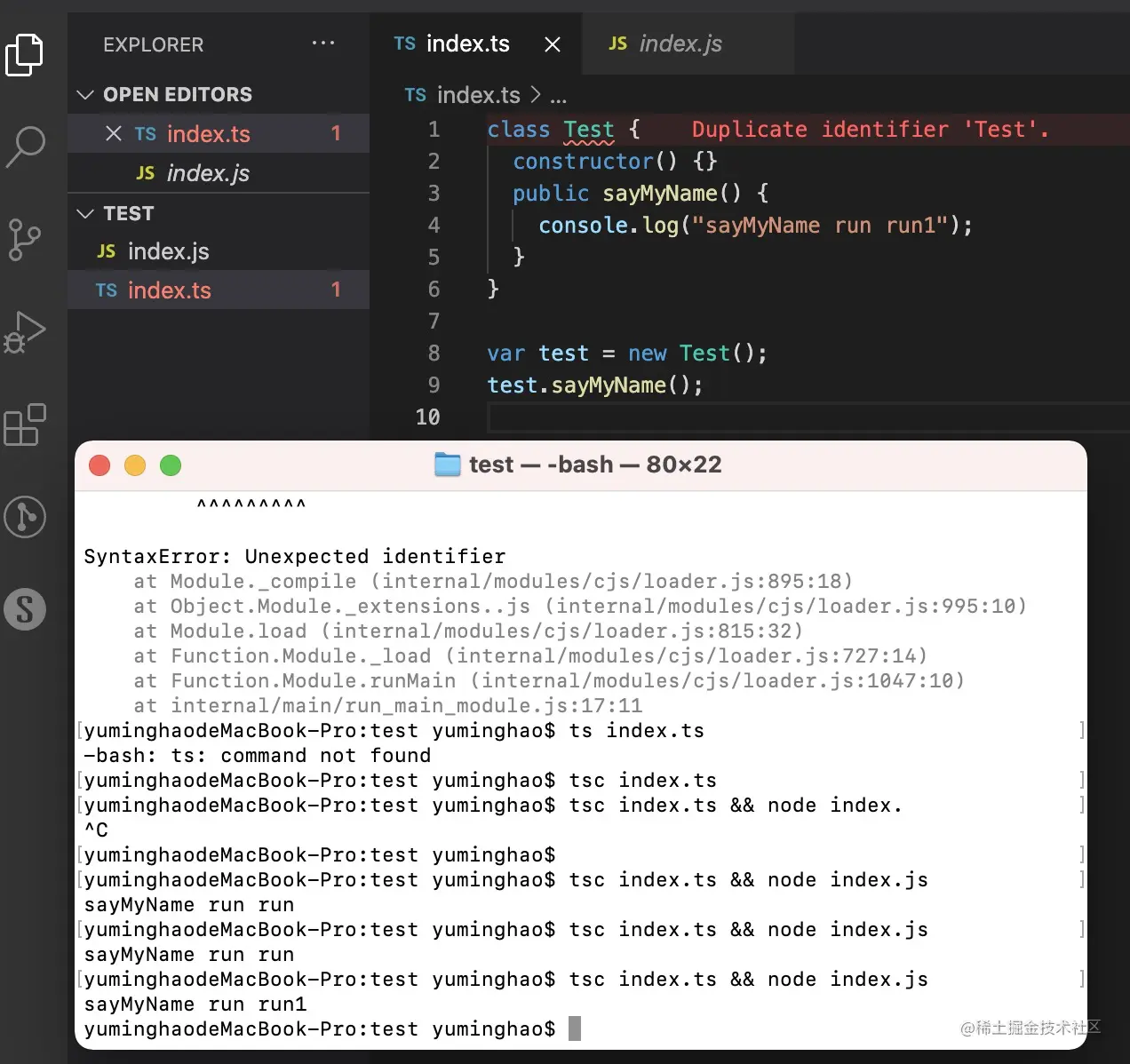The width and height of the screenshot is (1130, 1064).
Task: Click line number 10 in editor gutter
Action: pyautogui.click(x=427, y=417)
